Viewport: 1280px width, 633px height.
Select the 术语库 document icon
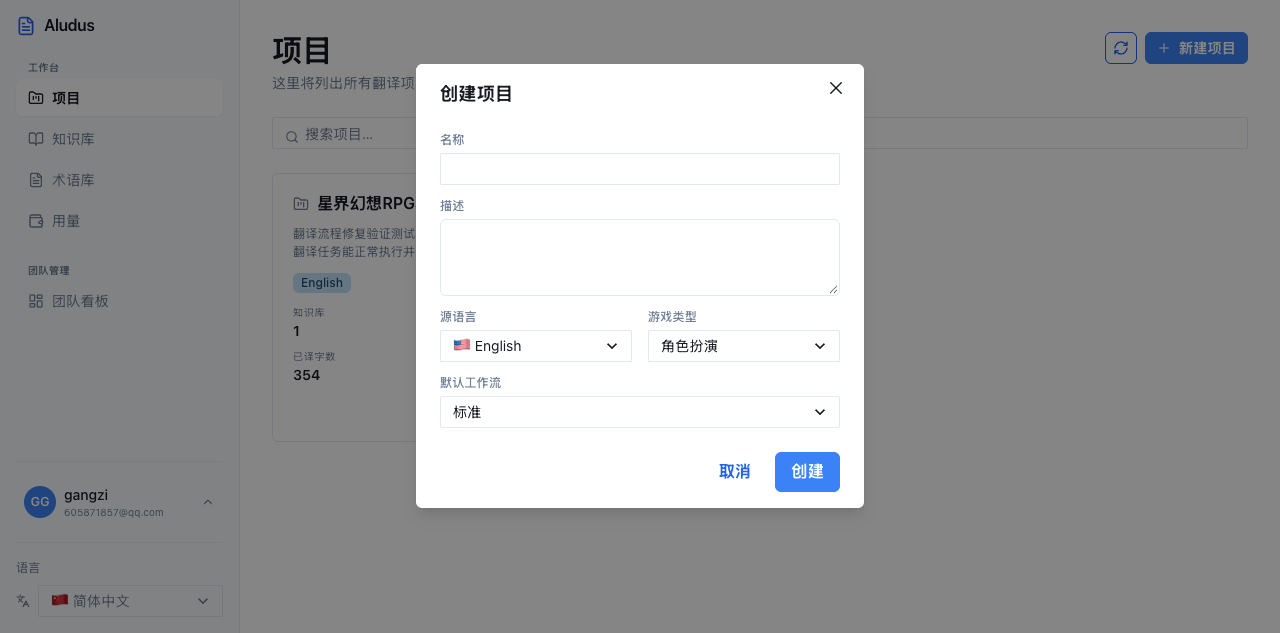click(36, 180)
